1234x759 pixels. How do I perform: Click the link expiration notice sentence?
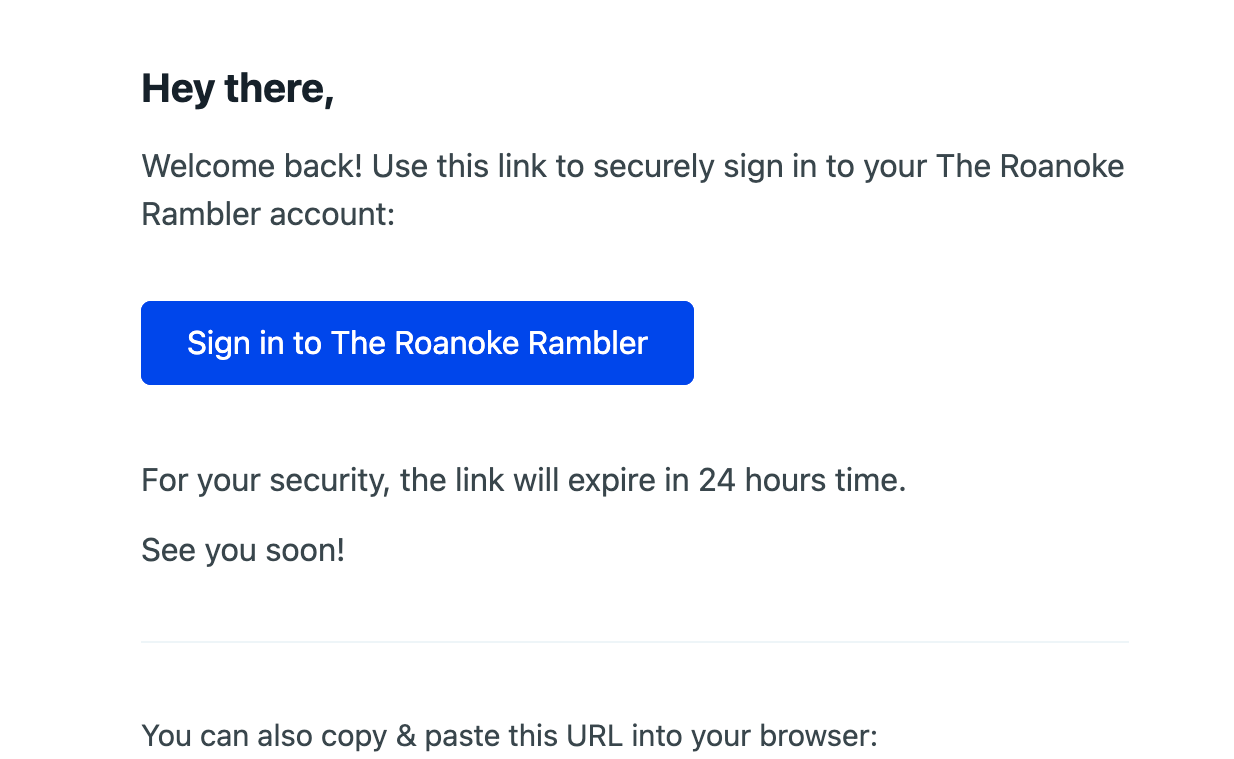click(524, 481)
